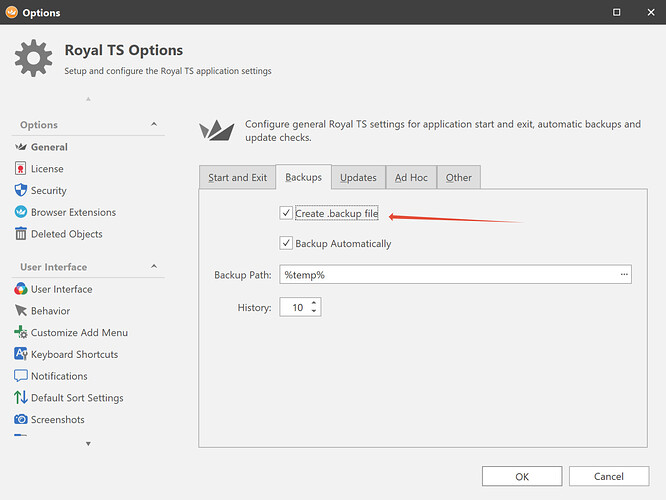Image resolution: width=666 pixels, height=500 pixels.
Task: Toggle the Backup Automatically checkbox
Action: click(287, 244)
